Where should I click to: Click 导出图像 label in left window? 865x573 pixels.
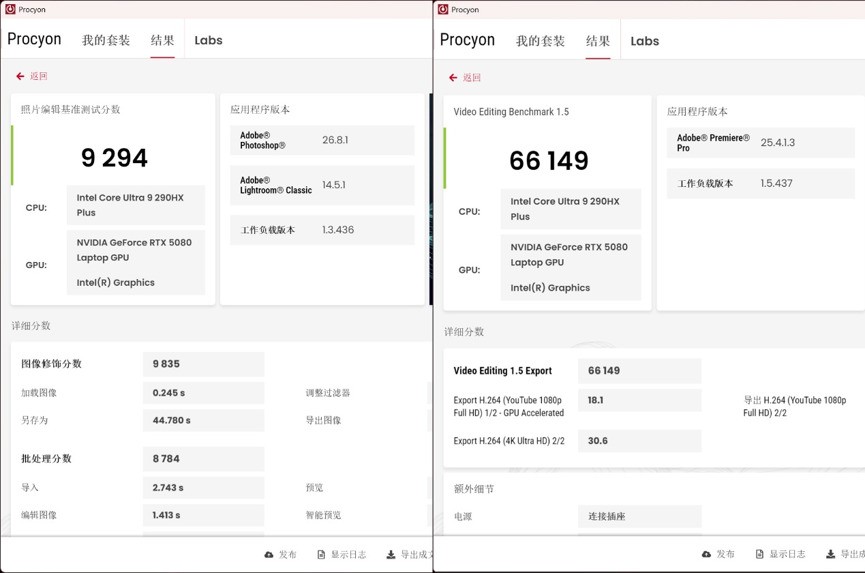[323, 420]
